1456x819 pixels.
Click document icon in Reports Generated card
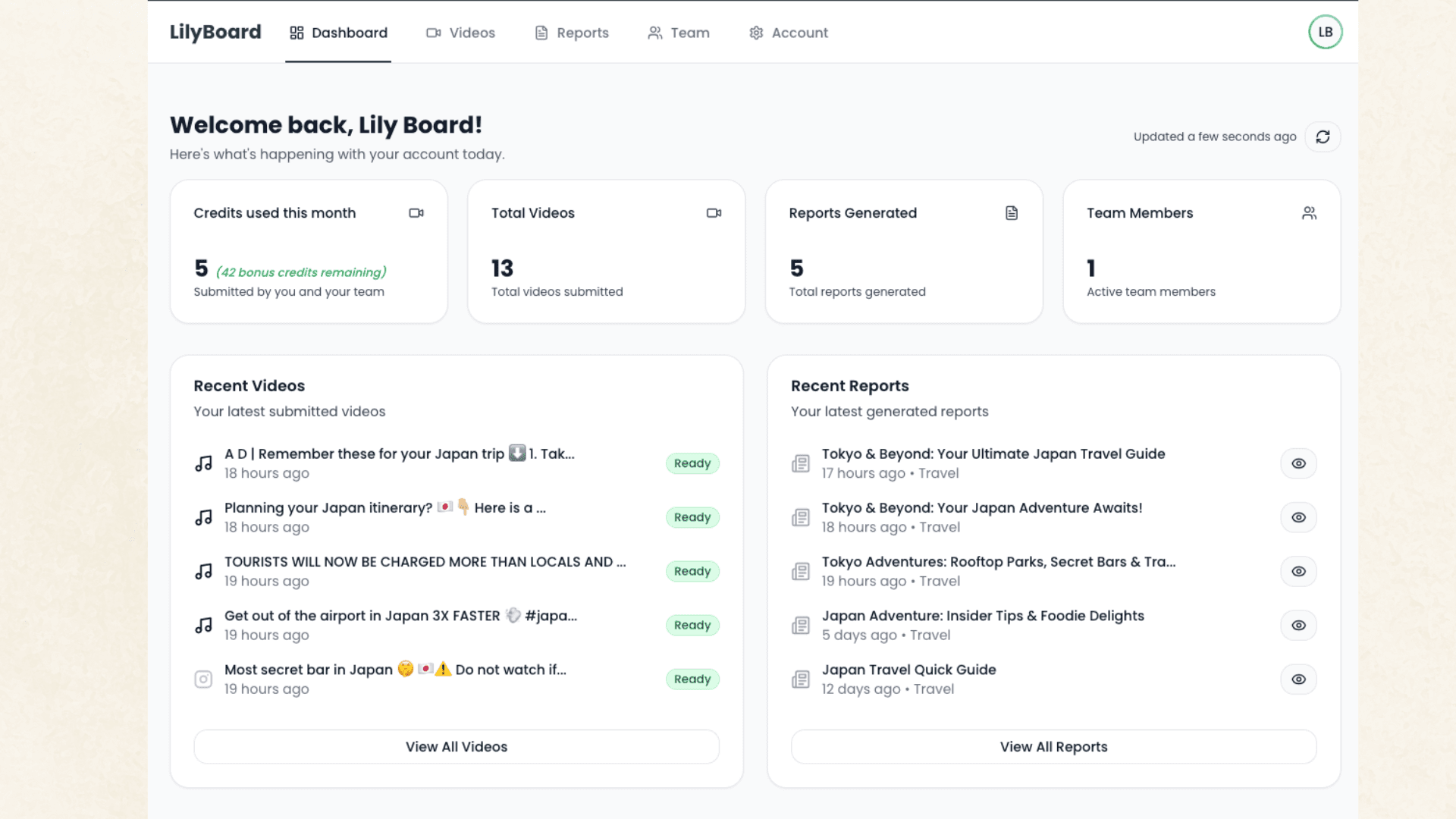(x=1011, y=213)
